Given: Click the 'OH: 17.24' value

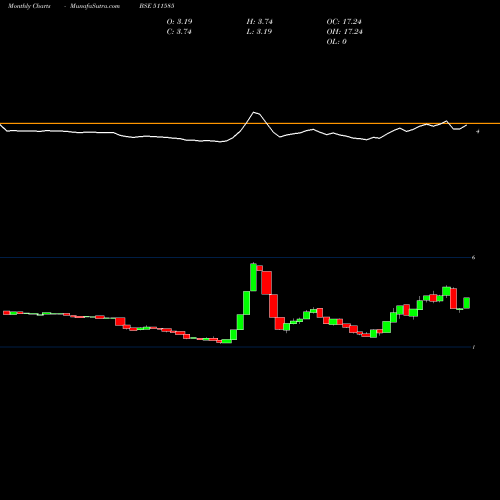Looking at the screenshot, I should pyautogui.click(x=344, y=32).
